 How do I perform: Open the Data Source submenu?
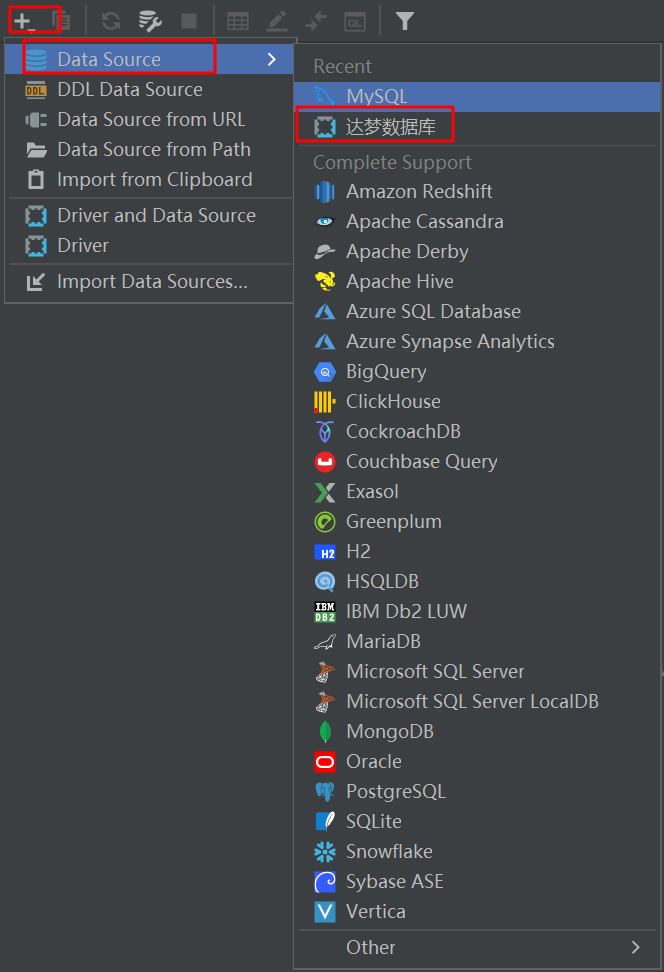pyautogui.click(x=149, y=59)
